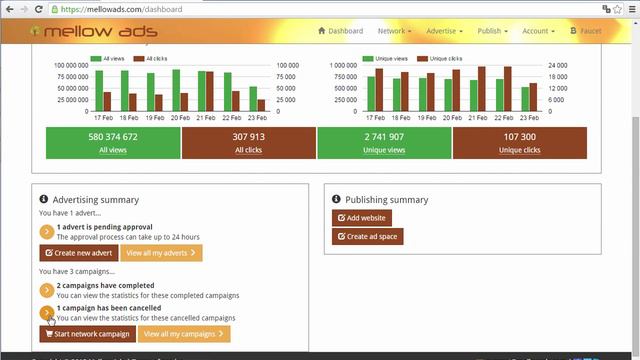The height and width of the screenshot is (360, 640).
Task: Go to Dashboard in navigation
Action: 340,31
